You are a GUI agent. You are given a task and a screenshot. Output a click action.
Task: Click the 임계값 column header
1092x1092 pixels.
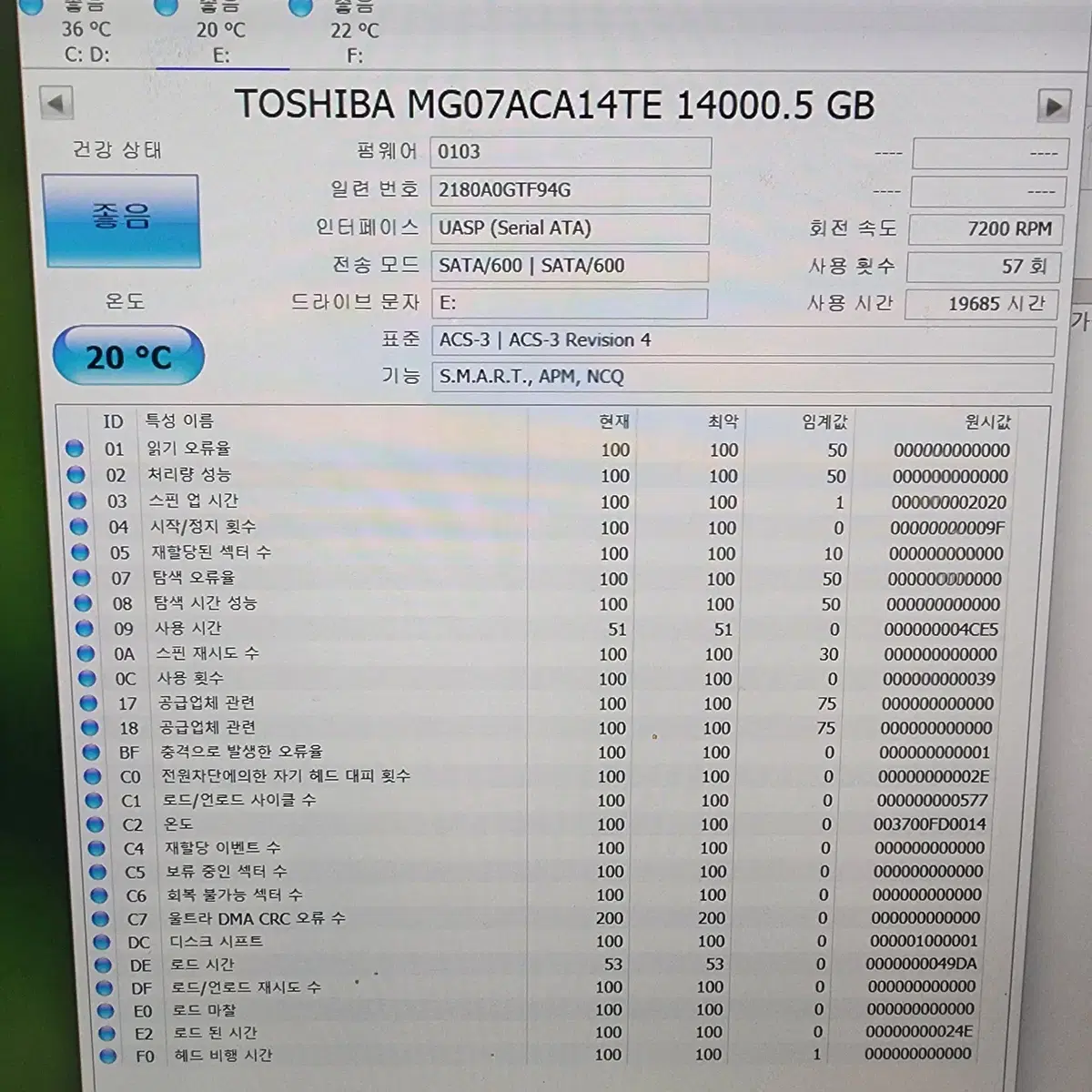824,421
